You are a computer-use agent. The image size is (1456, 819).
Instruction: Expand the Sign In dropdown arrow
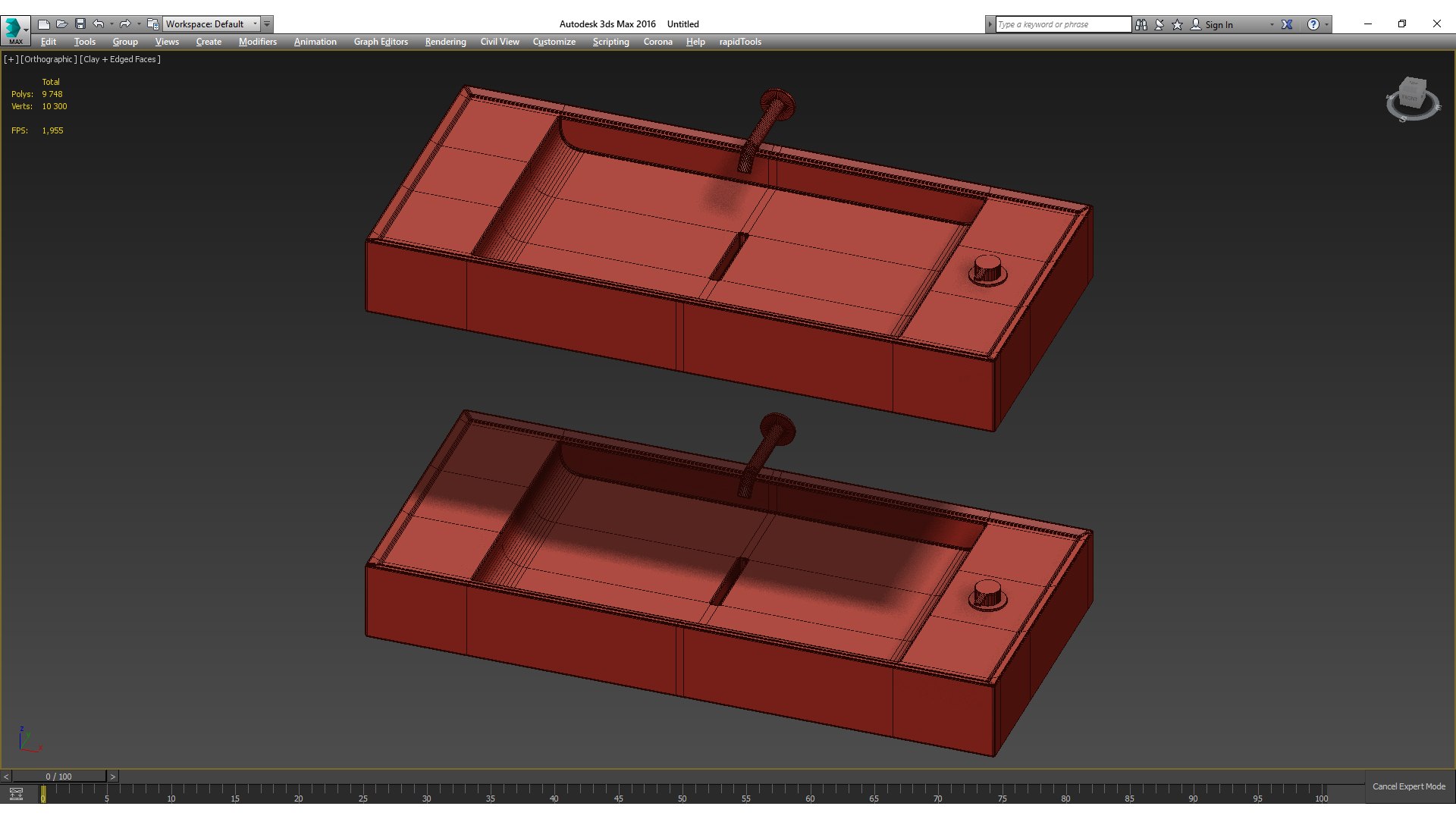pos(1272,24)
